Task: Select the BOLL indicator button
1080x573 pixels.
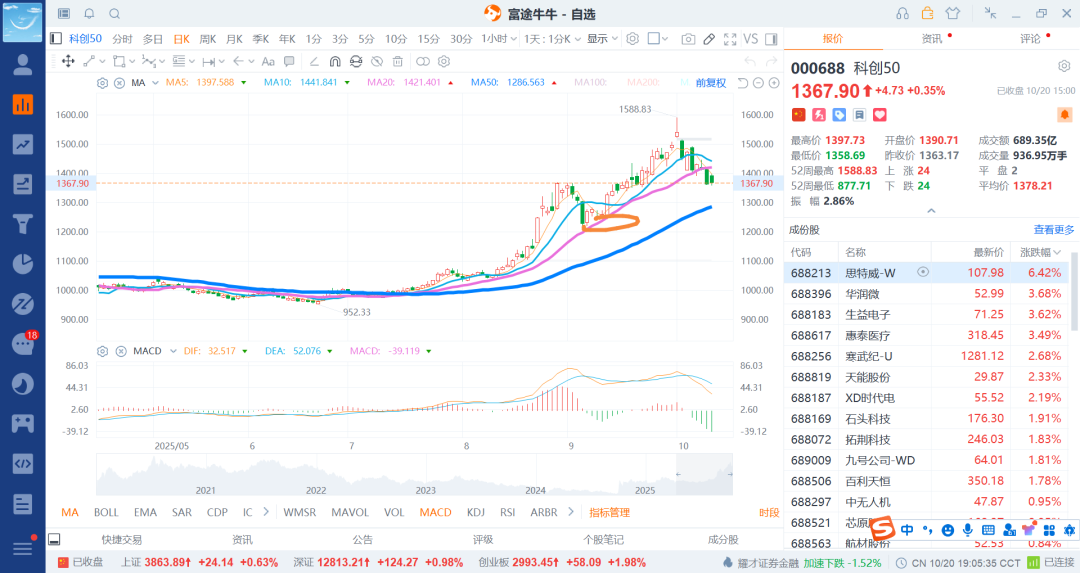Action: pos(106,512)
